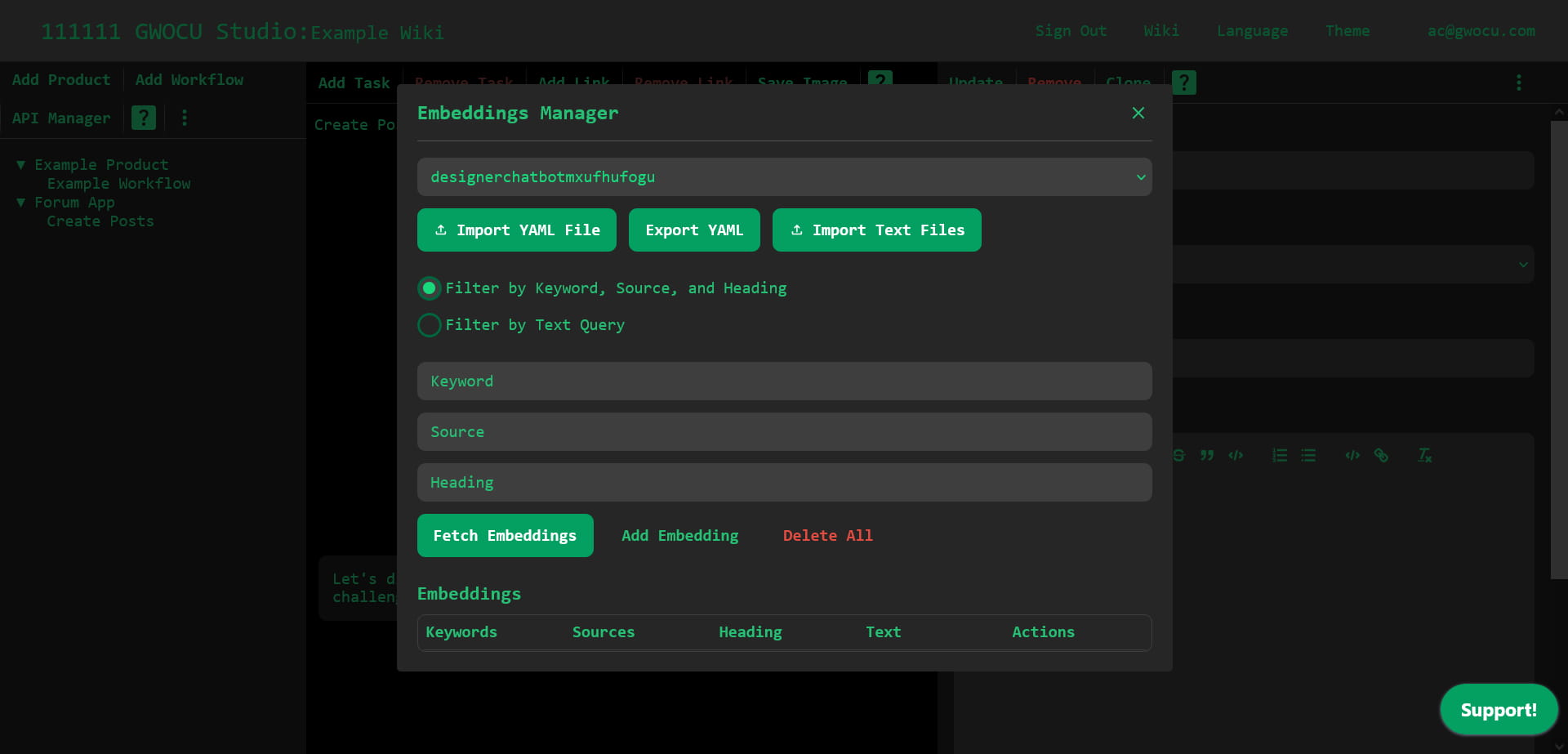Screen dimensions: 1568x754
Task: Click Add Workflow in sidebar toolbar
Action: click(189, 79)
